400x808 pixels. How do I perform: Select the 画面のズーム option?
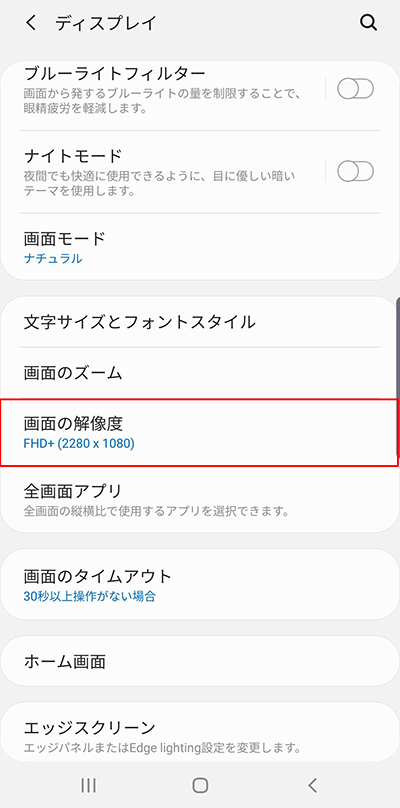(x=200, y=373)
